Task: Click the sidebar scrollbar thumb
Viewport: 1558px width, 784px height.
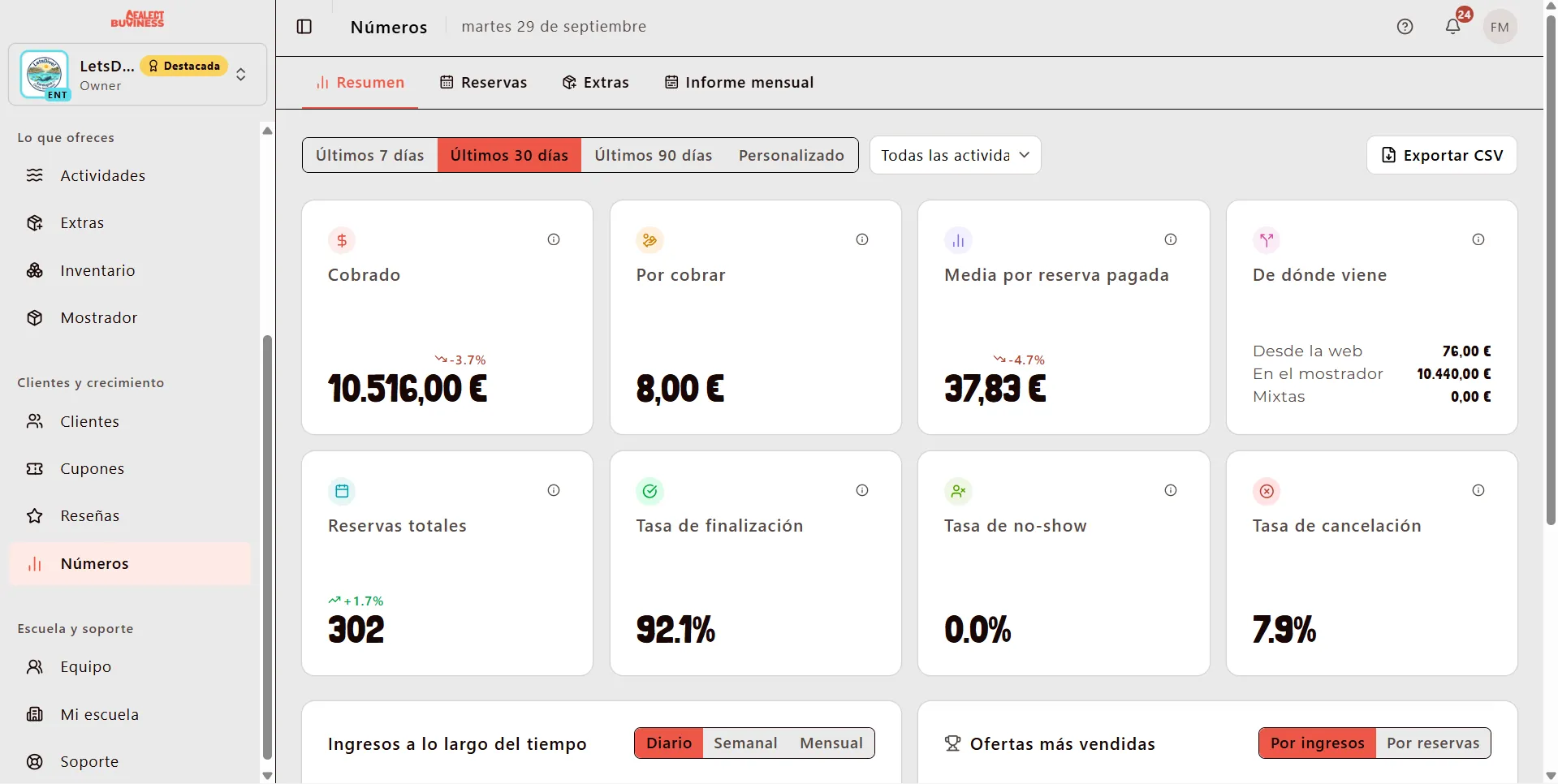Action: 267,548
